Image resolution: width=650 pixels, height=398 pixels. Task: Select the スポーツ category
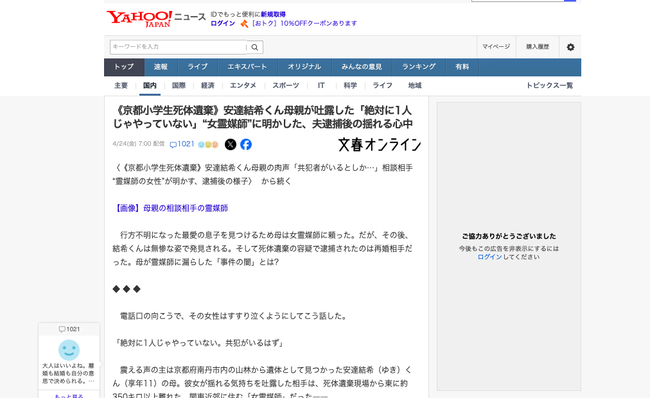pyautogui.click(x=286, y=85)
